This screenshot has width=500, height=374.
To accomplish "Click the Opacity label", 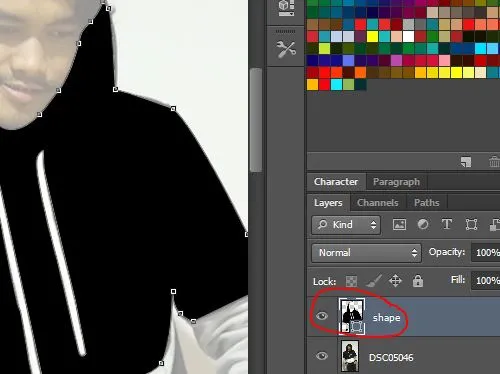I will (446, 252).
